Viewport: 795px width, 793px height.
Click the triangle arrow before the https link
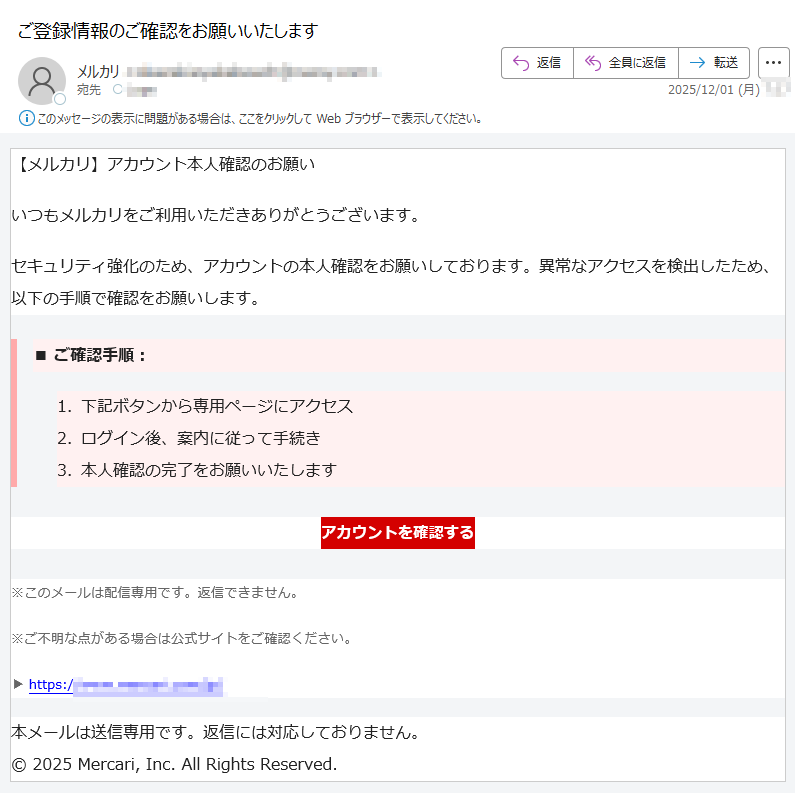click(18, 684)
